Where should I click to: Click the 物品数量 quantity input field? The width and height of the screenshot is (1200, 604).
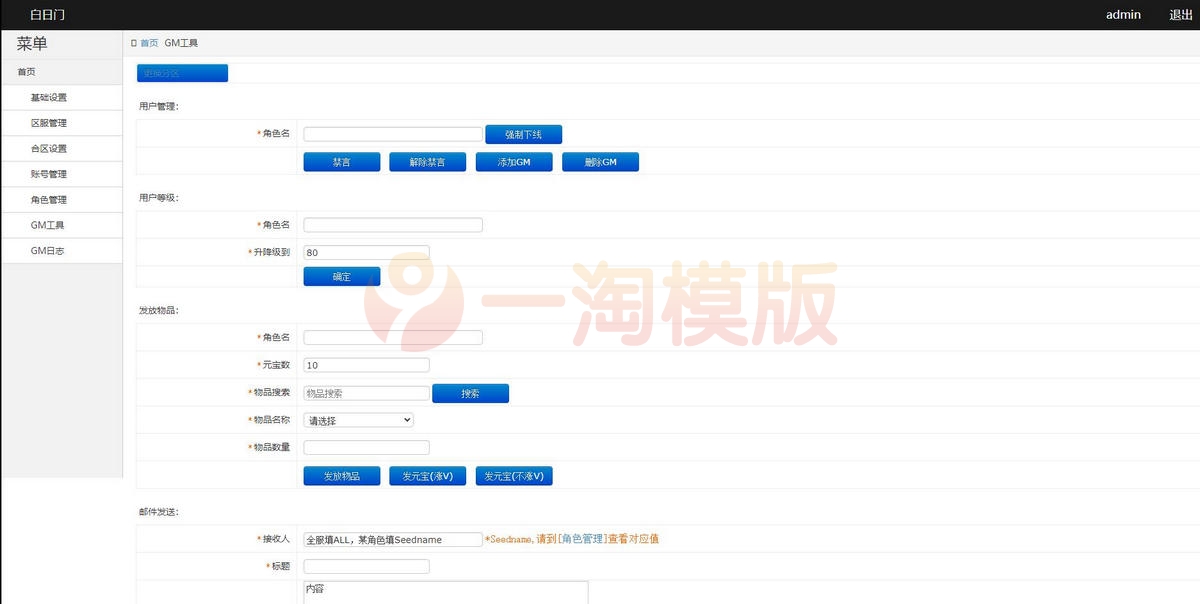click(x=366, y=447)
